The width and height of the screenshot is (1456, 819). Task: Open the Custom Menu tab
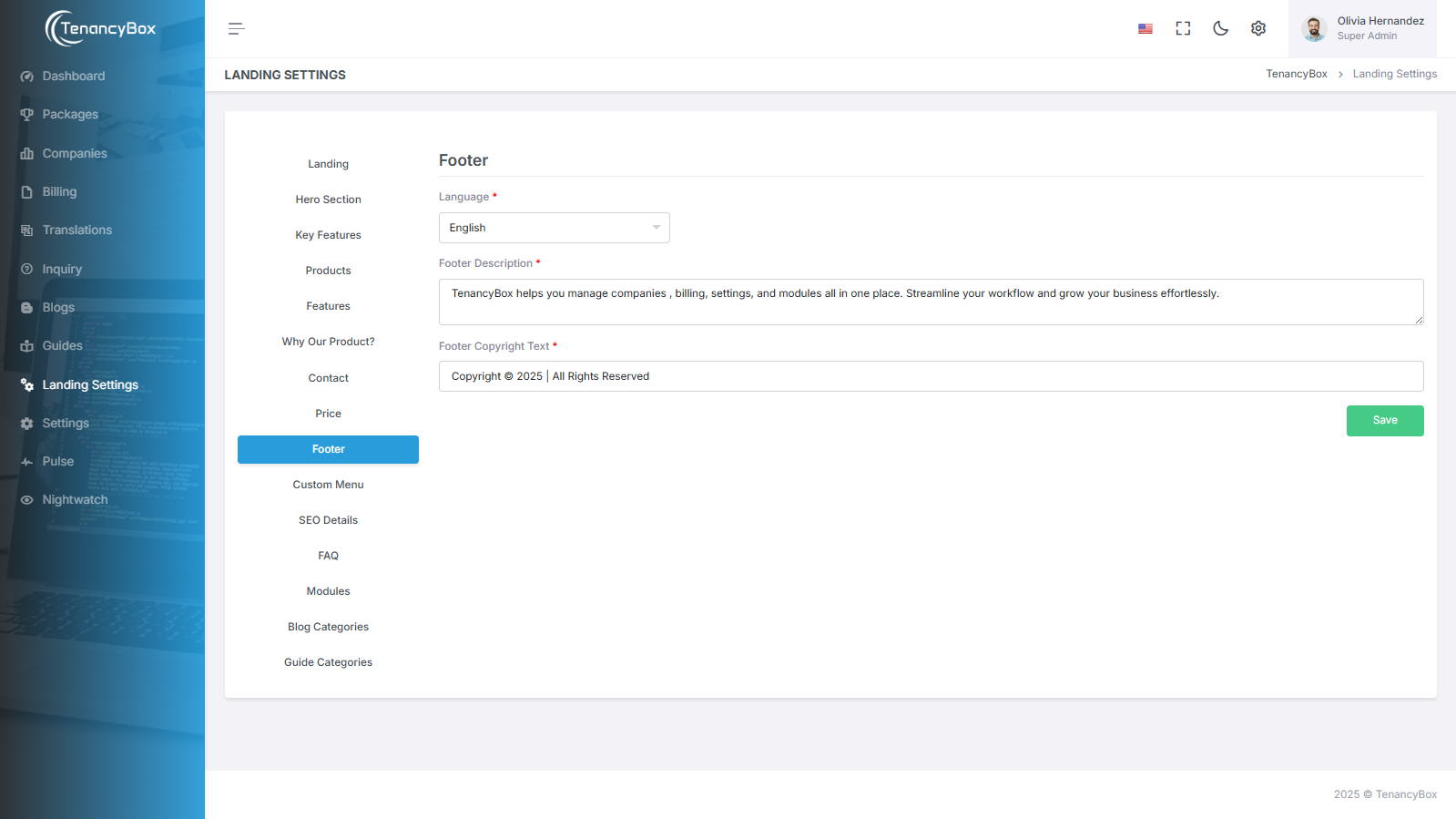pyautogui.click(x=328, y=485)
